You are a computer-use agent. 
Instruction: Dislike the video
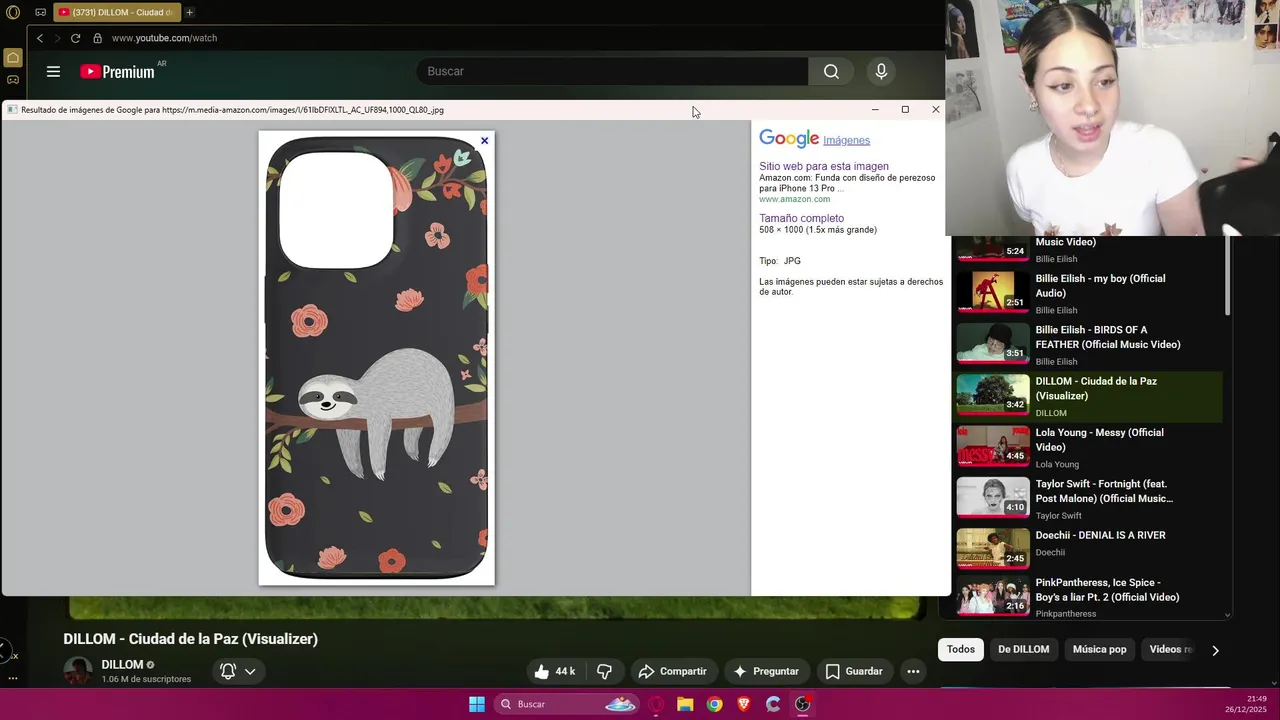(604, 671)
